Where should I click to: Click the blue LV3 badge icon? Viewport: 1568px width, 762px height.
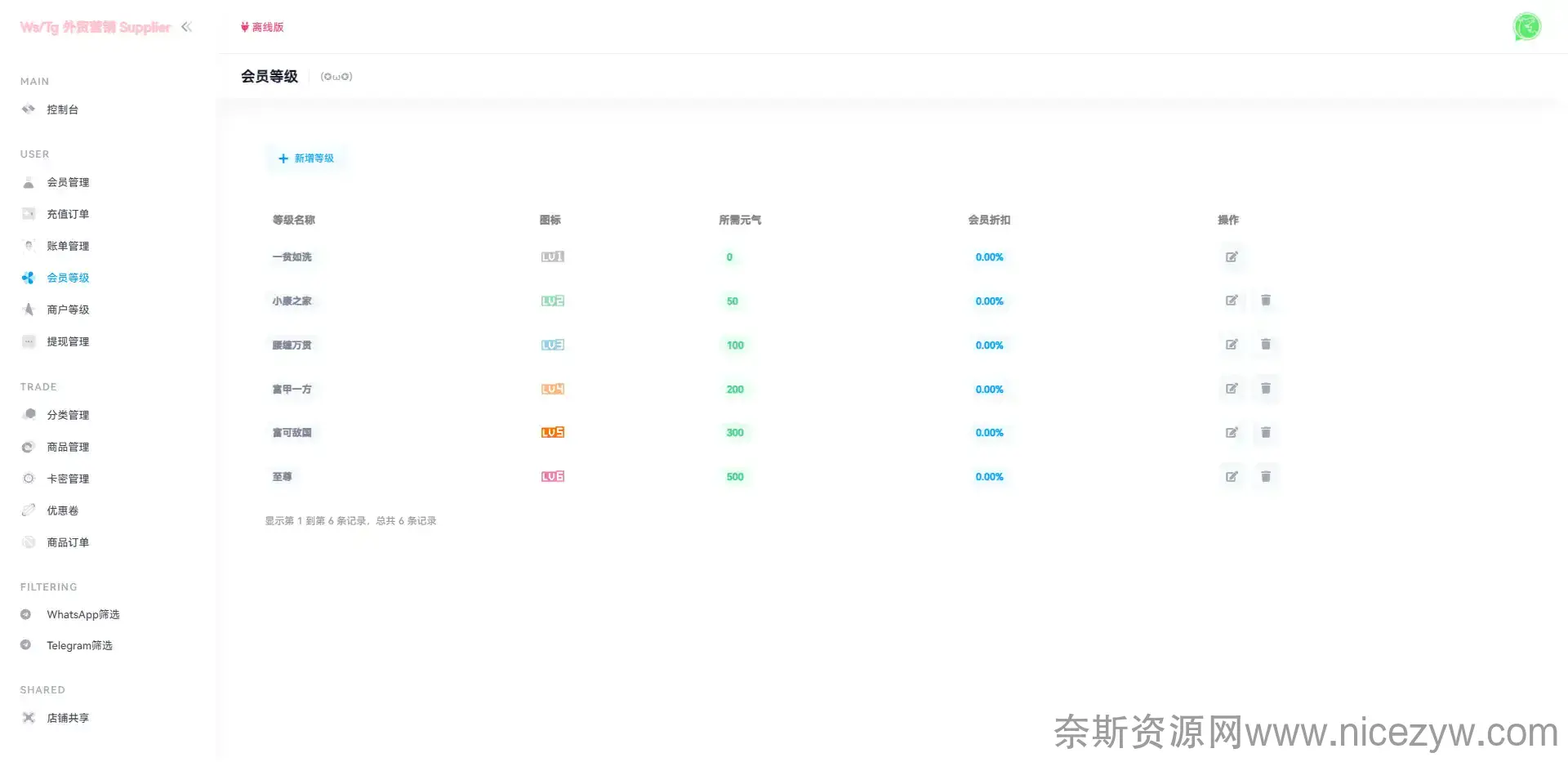click(x=553, y=345)
